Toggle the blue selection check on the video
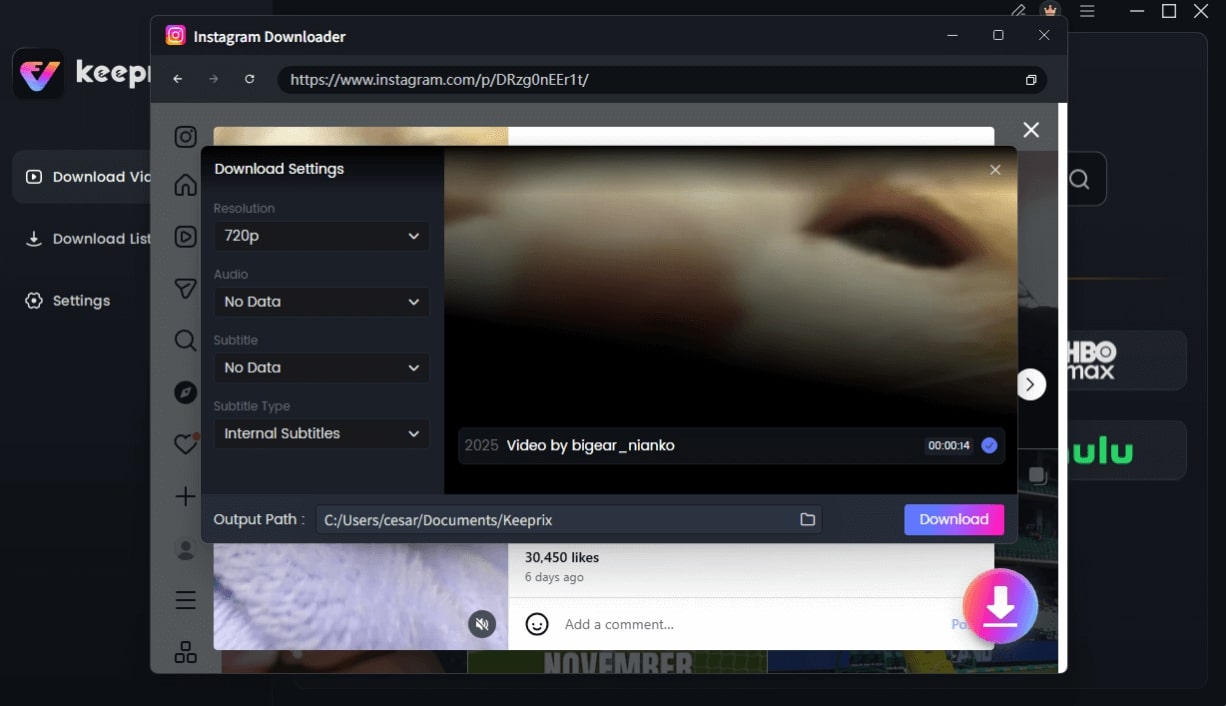This screenshot has height=706, width=1226. point(989,445)
